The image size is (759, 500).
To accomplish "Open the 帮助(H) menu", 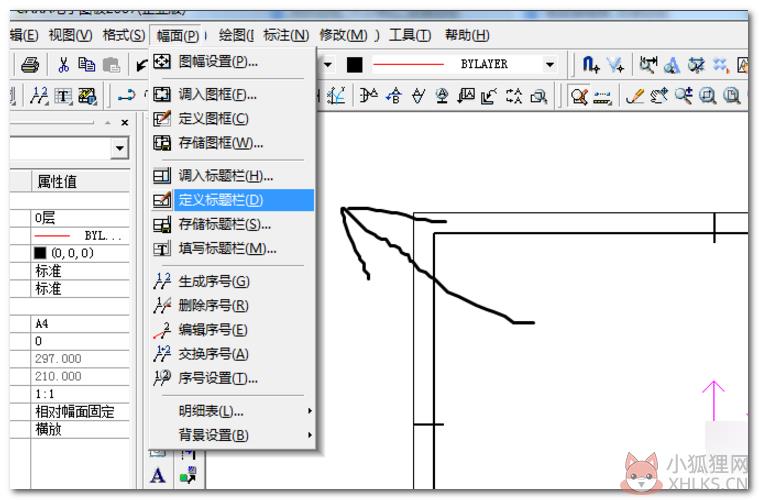I will pyautogui.click(x=467, y=35).
